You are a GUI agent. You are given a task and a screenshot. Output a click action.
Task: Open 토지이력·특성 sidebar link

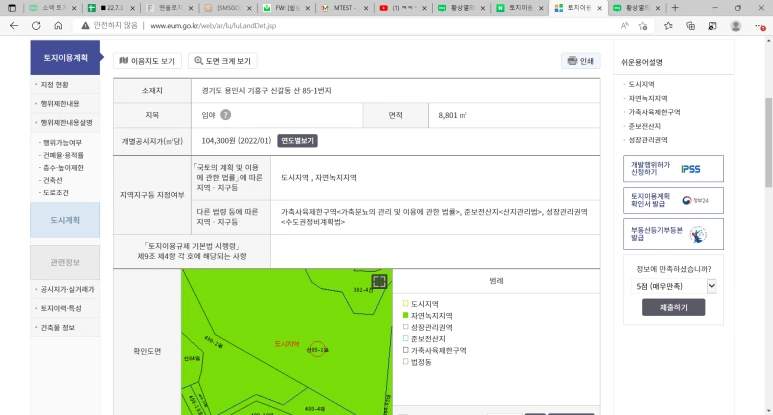point(61,308)
